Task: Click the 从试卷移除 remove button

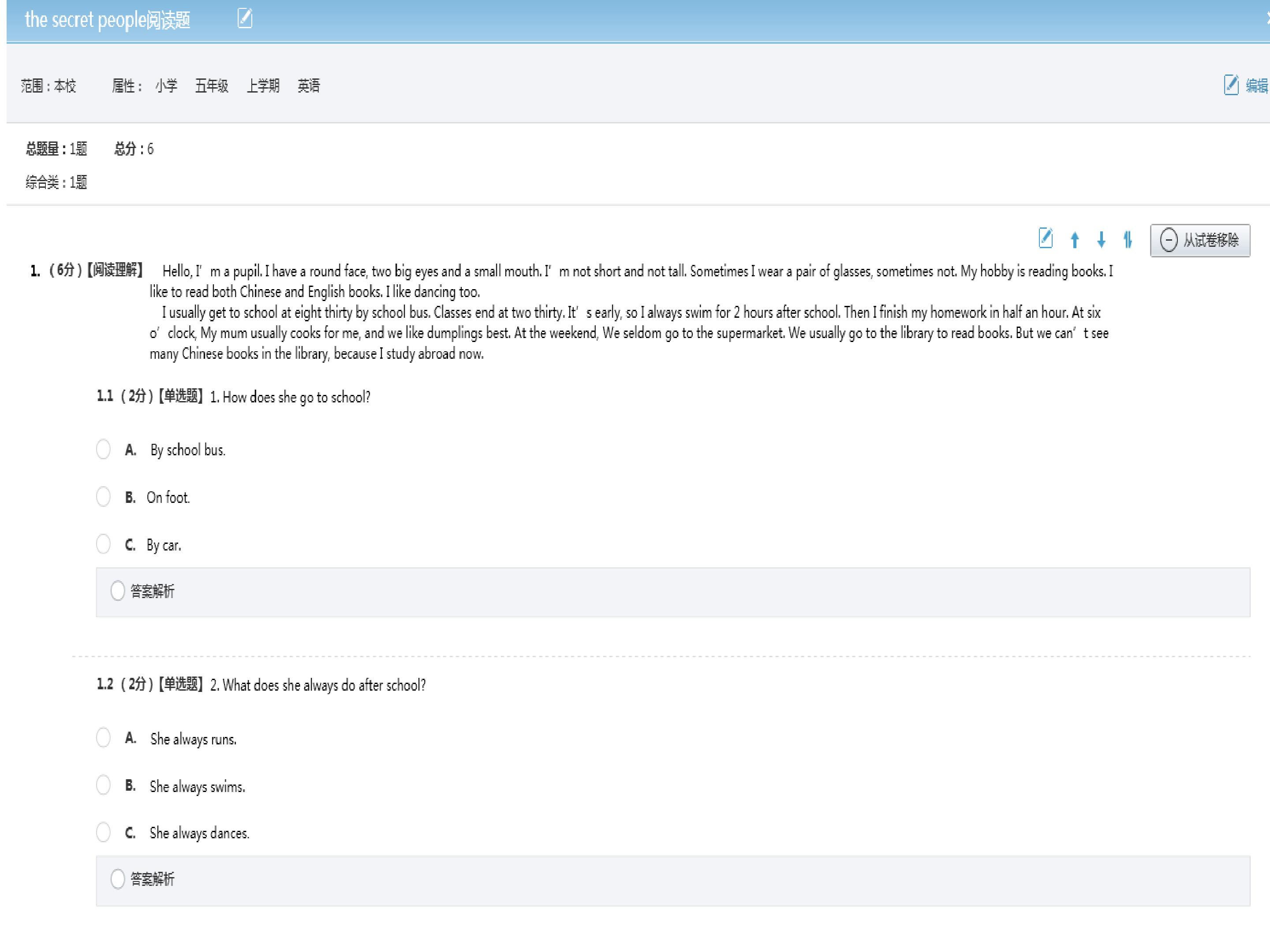Action: coord(1200,240)
